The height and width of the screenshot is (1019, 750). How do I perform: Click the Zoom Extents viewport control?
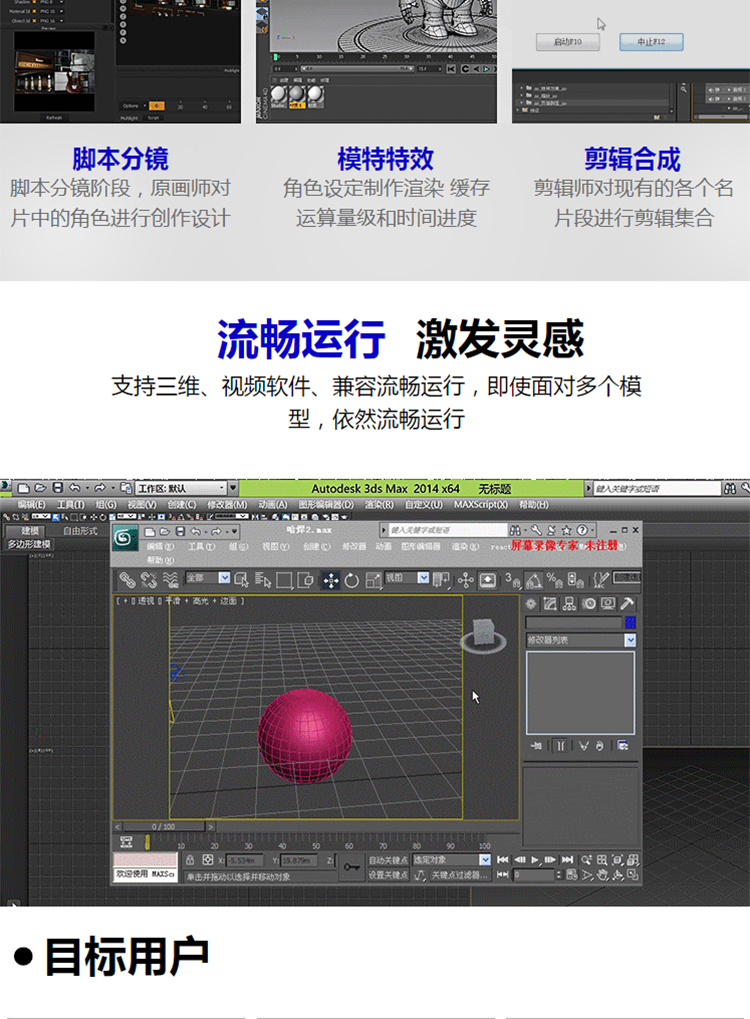[x=617, y=860]
